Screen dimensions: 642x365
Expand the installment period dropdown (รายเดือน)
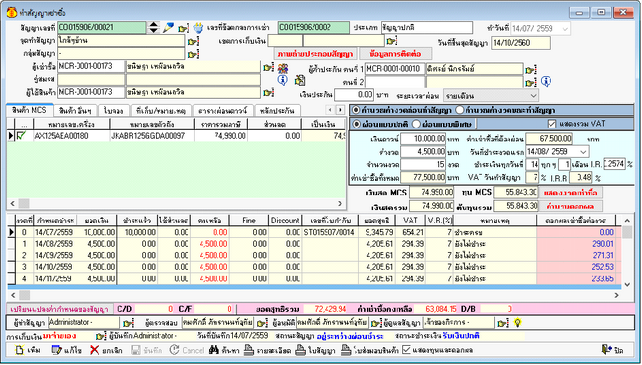(533, 95)
